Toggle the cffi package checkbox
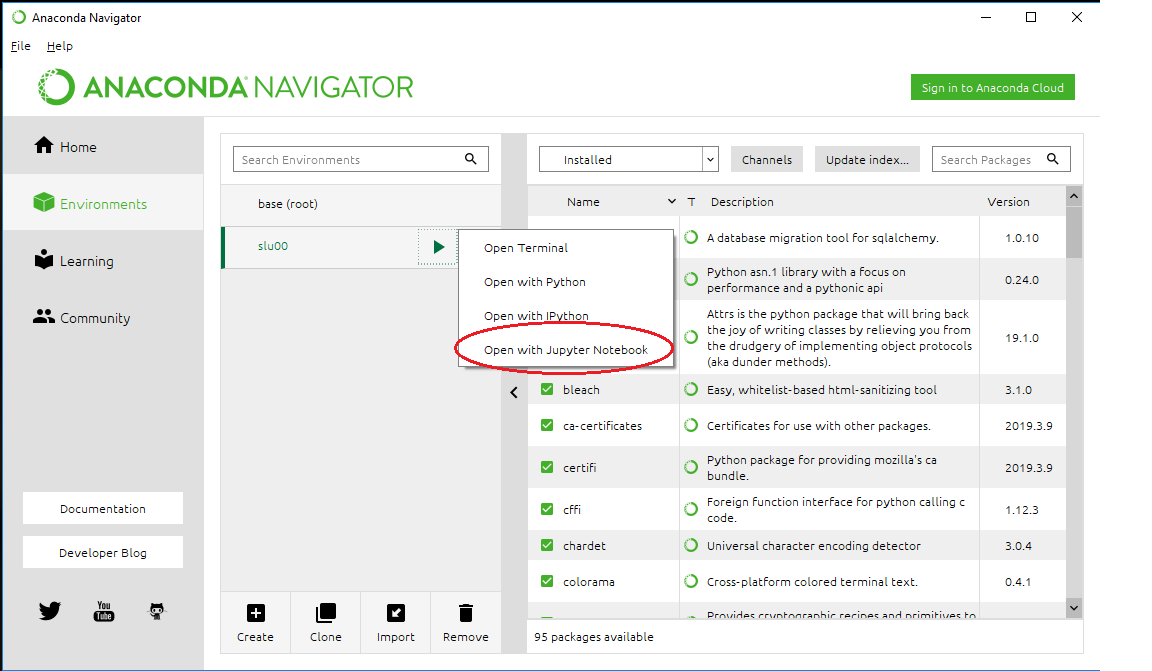The width and height of the screenshot is (1152, 671). click(x=547, y=509)
